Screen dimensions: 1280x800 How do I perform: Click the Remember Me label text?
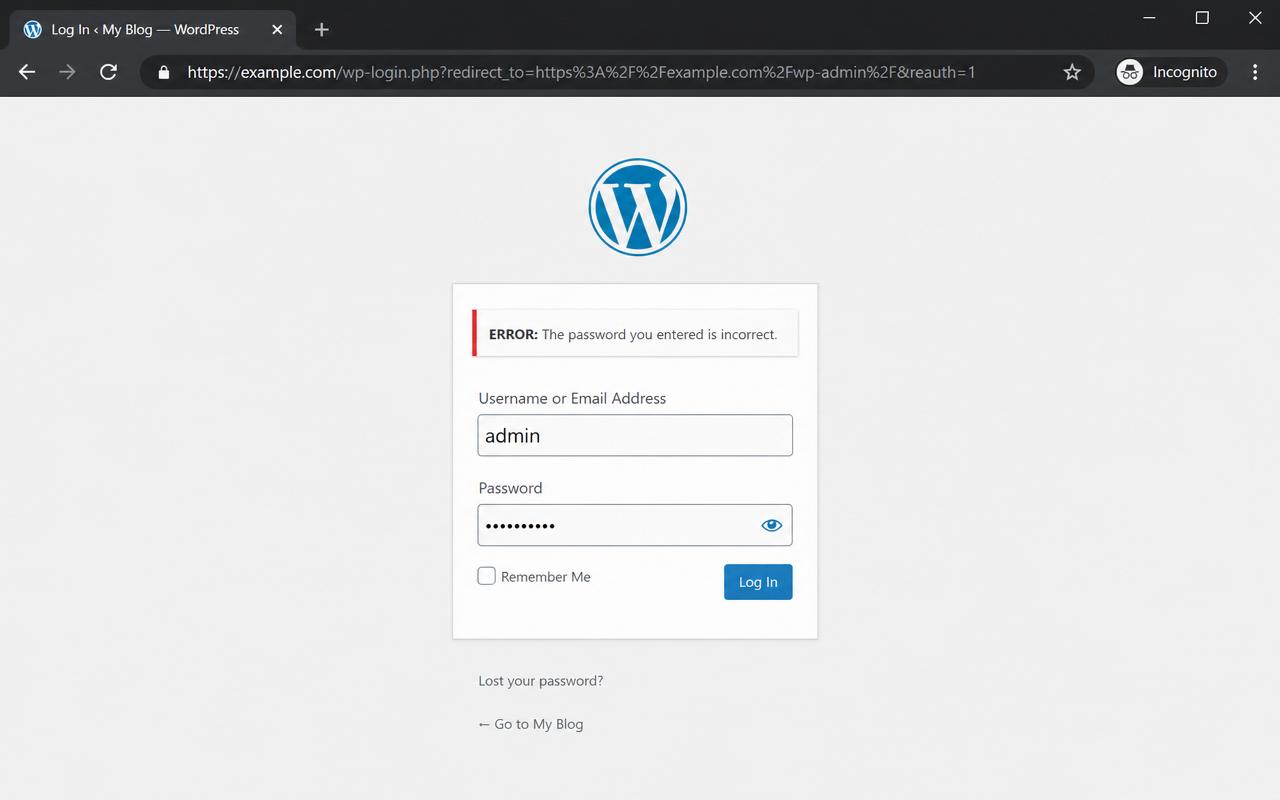[546, 577]
